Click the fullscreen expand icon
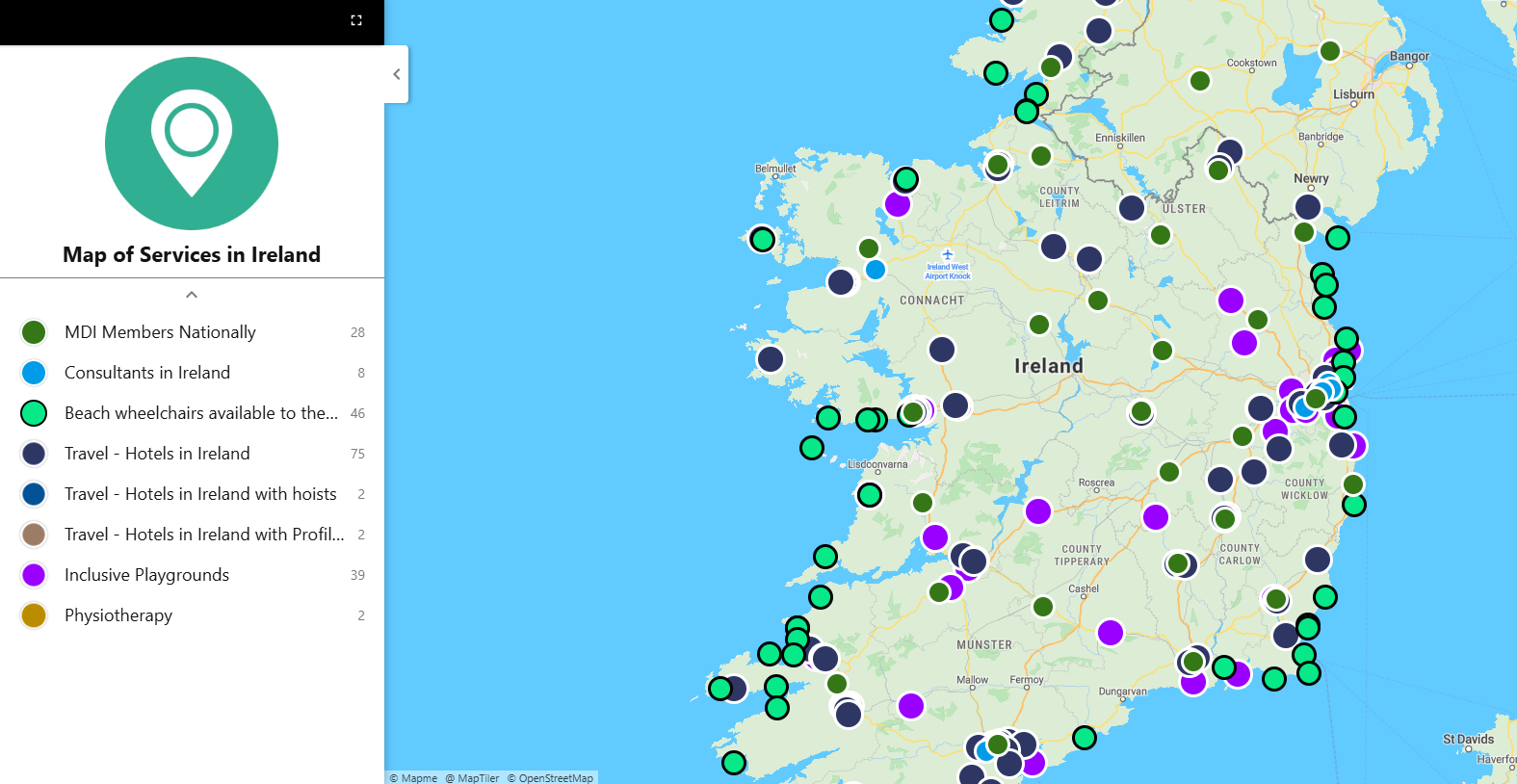The height and width of the screenshot is (784, 1517). coord(356,20)
